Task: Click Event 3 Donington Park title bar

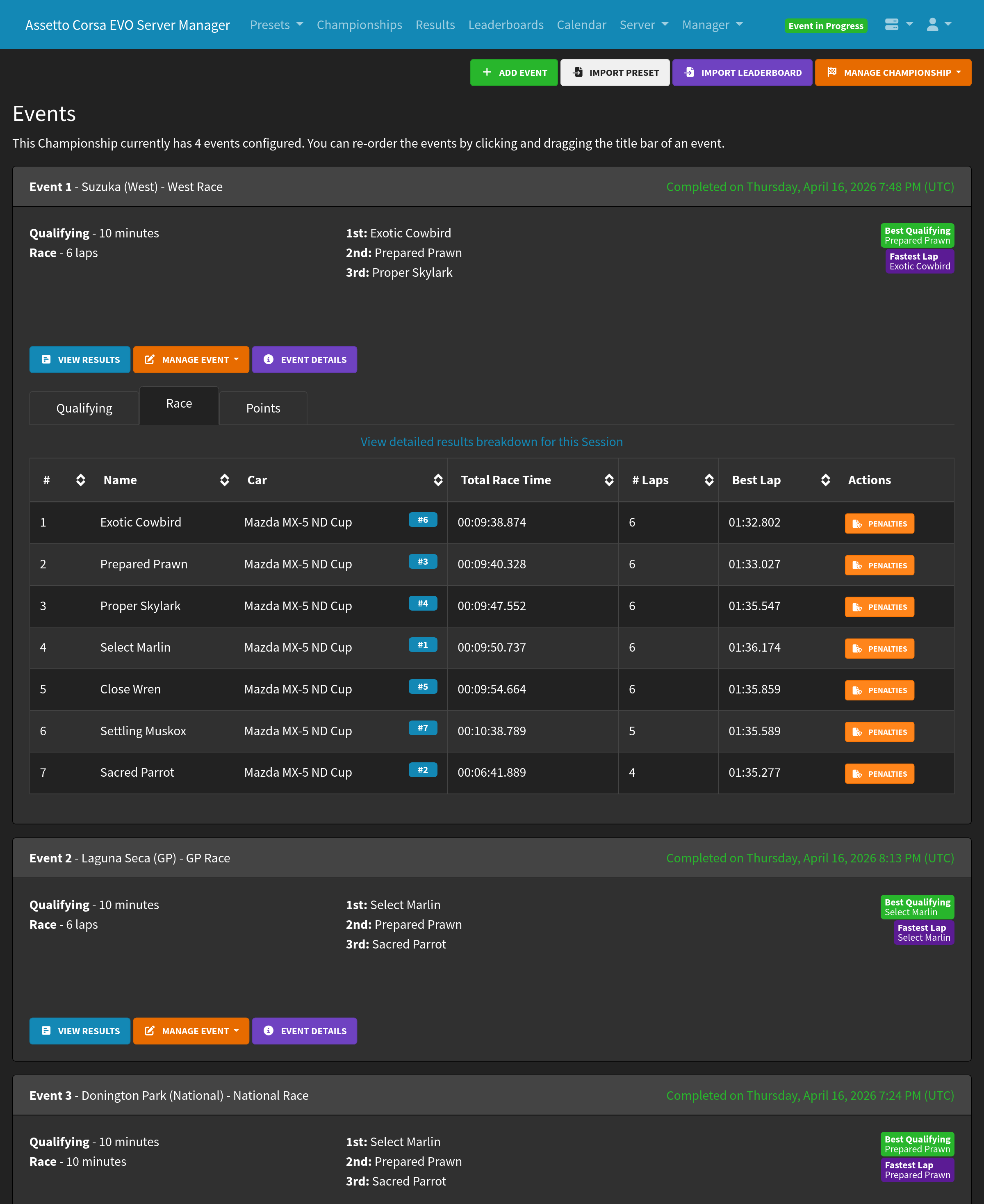Action: coord(492,1095)
